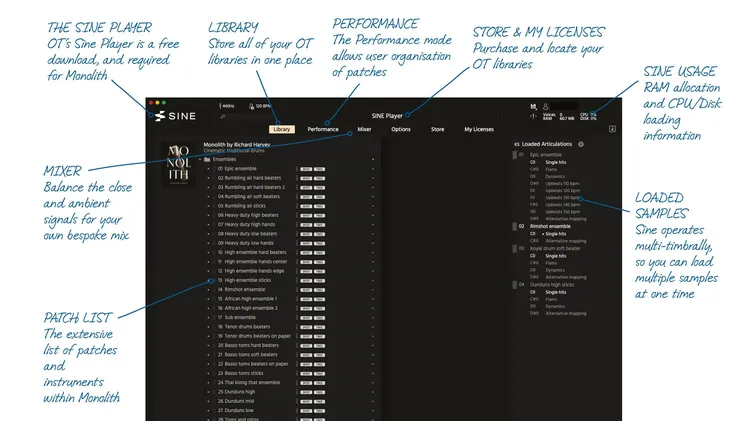Viewport: 750px width, 421px height.
Task: Open the My Licenses tab
Action: click(479, 129)
